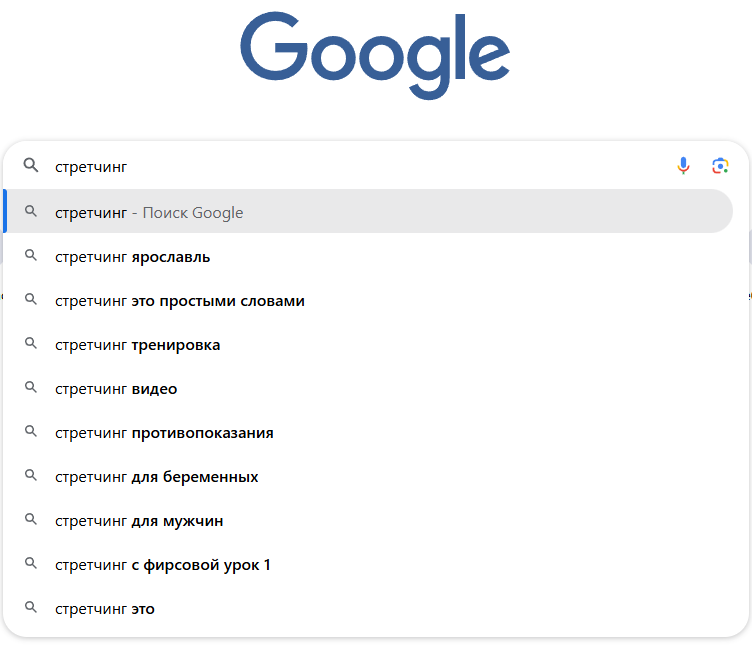Click inside the search text field

[x=350, y=166]
